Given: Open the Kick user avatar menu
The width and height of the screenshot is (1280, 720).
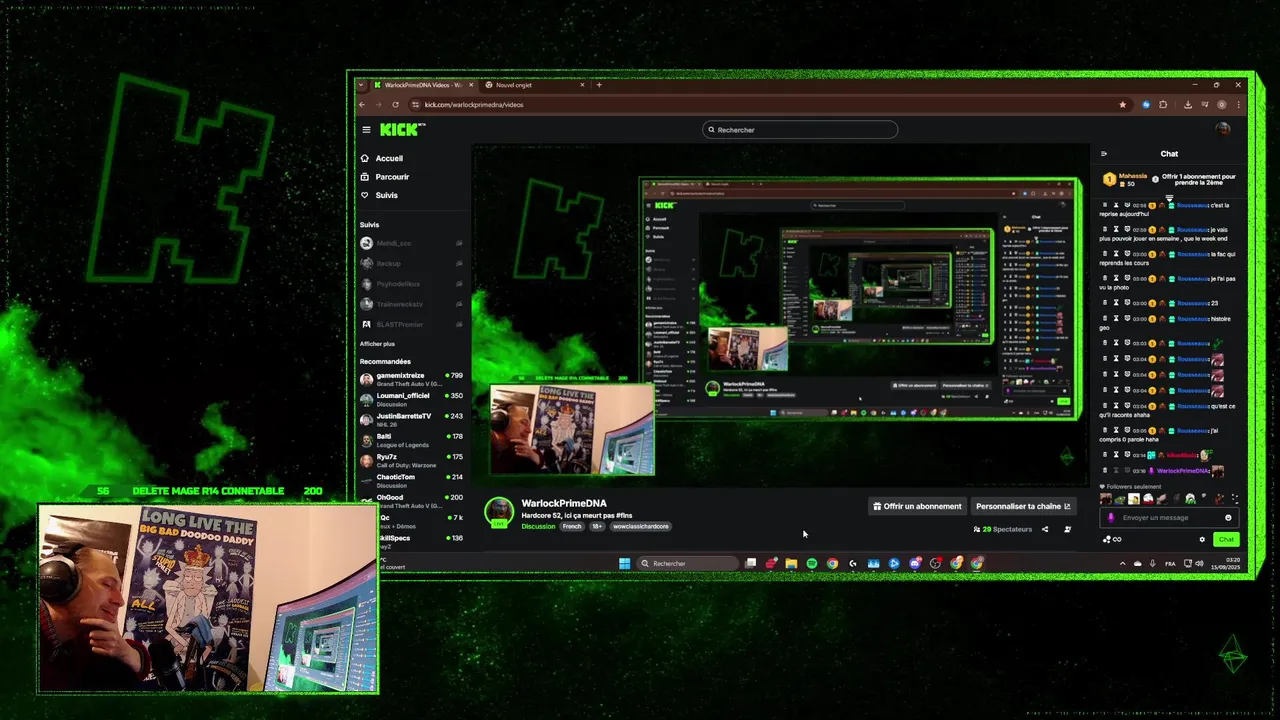Looking at the screenshot, I should click(x=1222, y=129).
